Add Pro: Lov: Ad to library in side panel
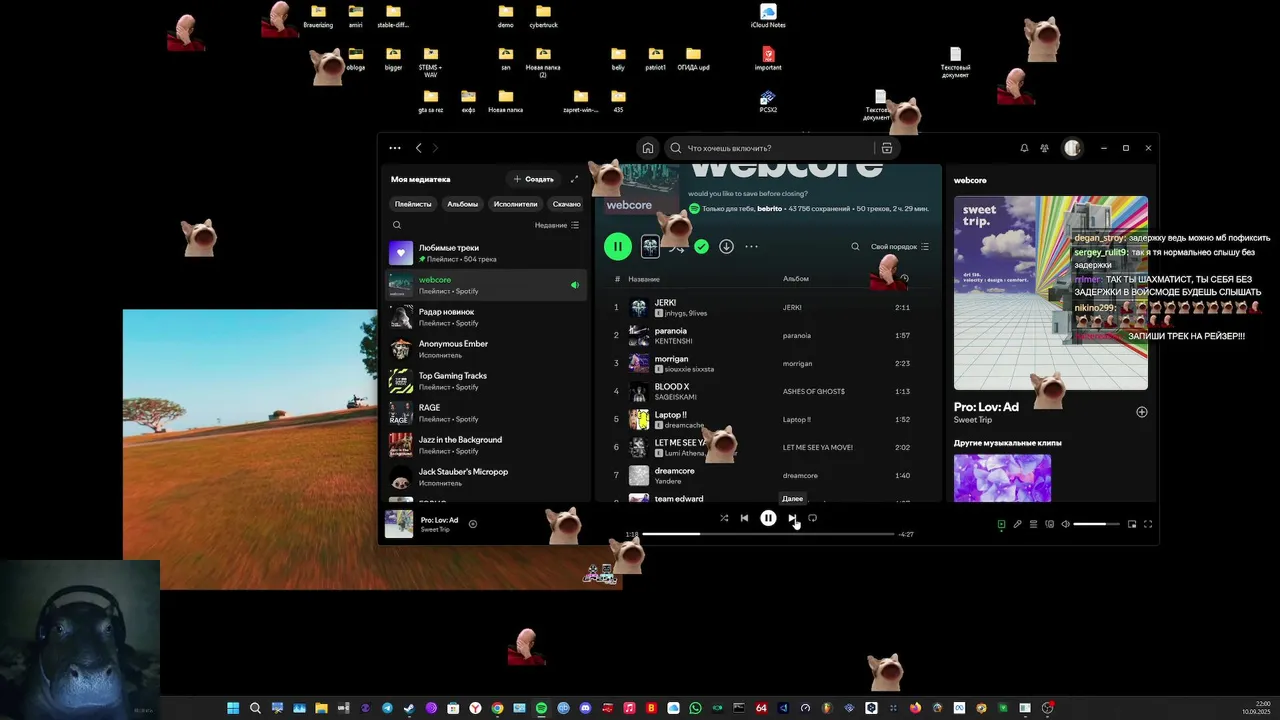 click(x=1142, y=412)
